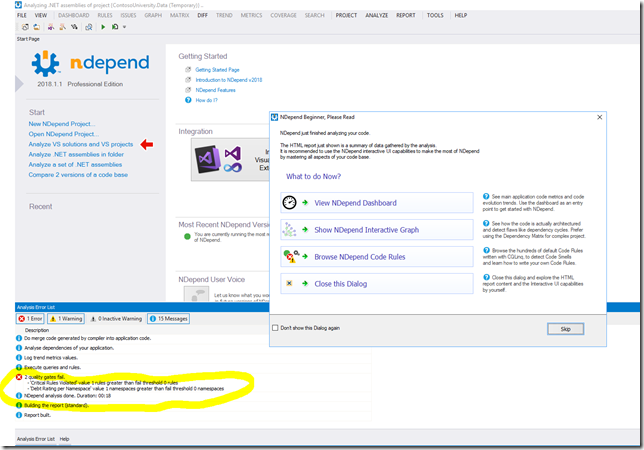This screenshot has height=450, width=644.
Task: Switch to the Analysis Error List bottom tab
Action: [36, 439]
